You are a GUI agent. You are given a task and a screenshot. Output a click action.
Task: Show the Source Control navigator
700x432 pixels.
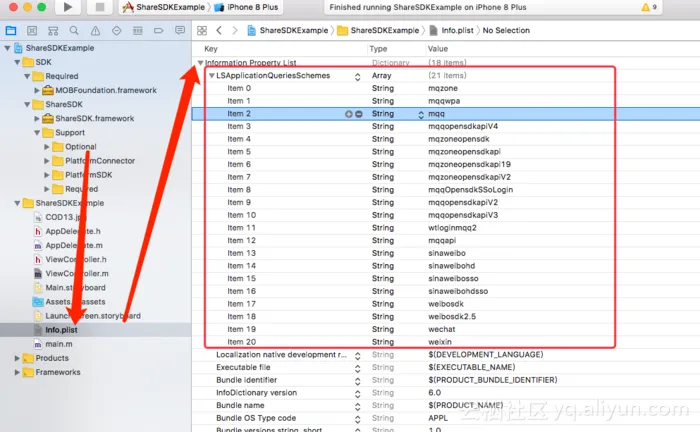[x=29, y=31]
